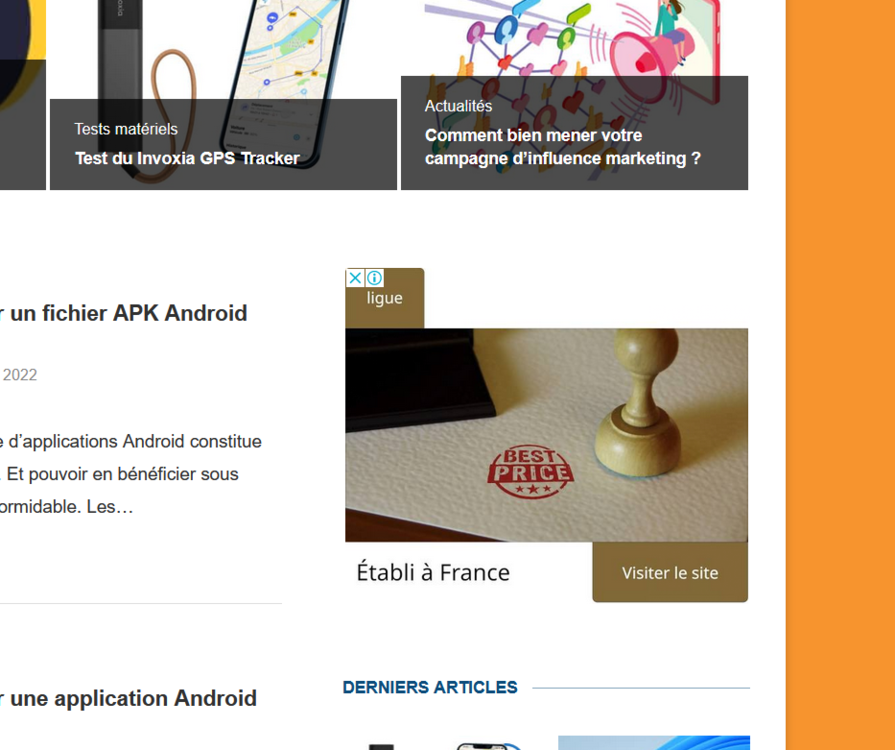The width and height of the screenshot is (895, 750).
Task: Click the orange page background sidebar
Action: coord(840,375)
